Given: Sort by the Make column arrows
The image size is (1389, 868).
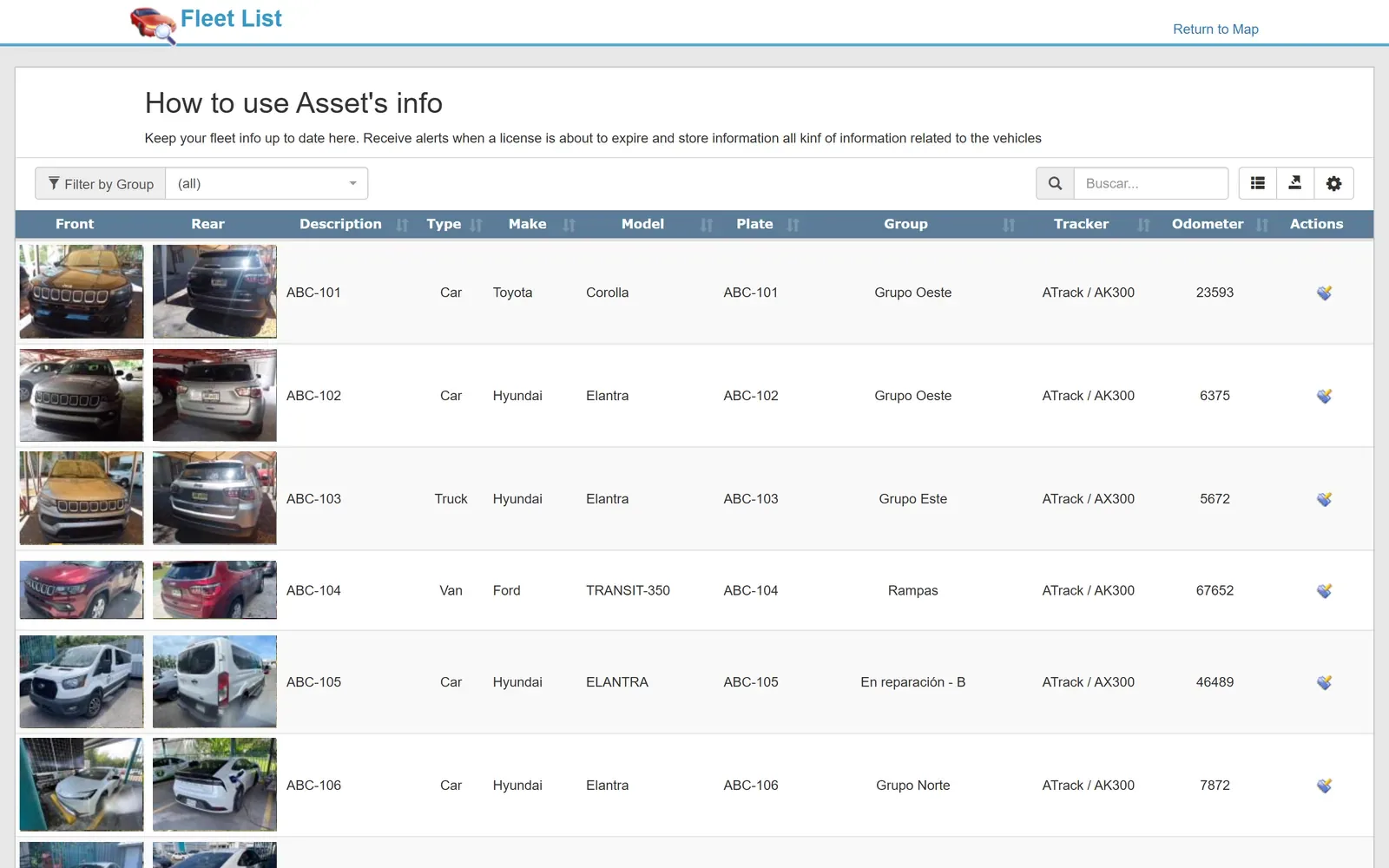Looking at the screenshot, I should [569, 225].
